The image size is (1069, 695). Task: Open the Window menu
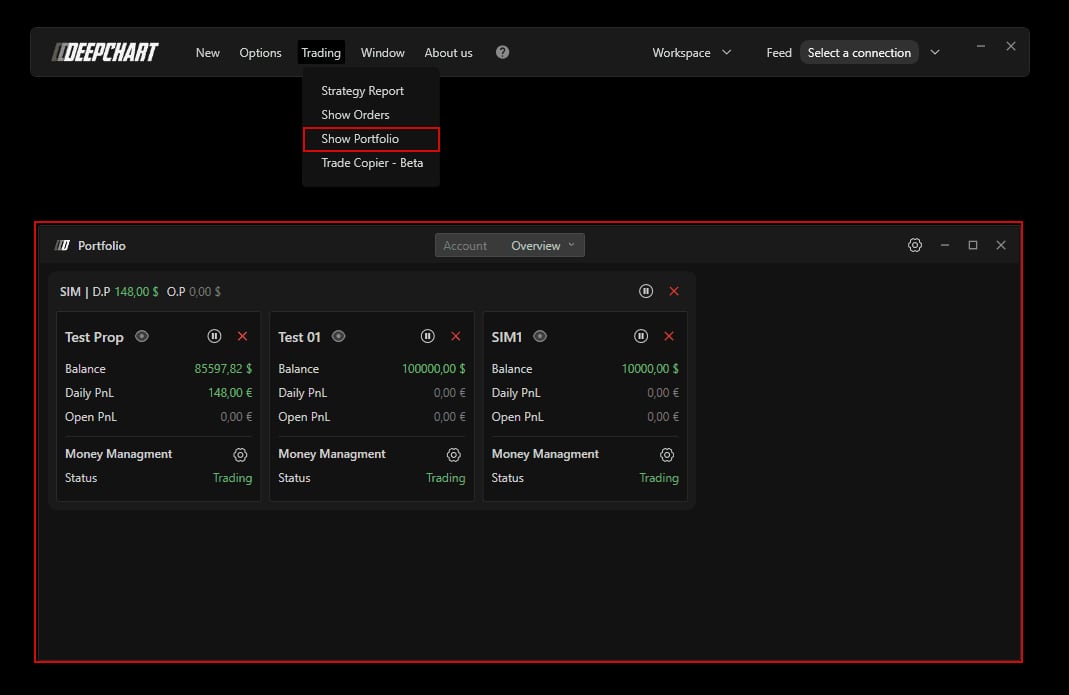(382, 53)
